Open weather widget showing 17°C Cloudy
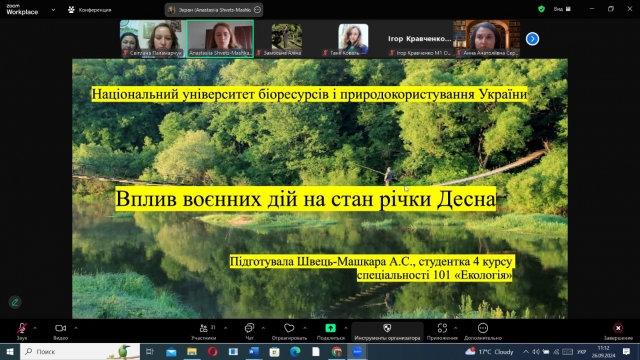Screen dimensions: 640x360 pos(489,351)
